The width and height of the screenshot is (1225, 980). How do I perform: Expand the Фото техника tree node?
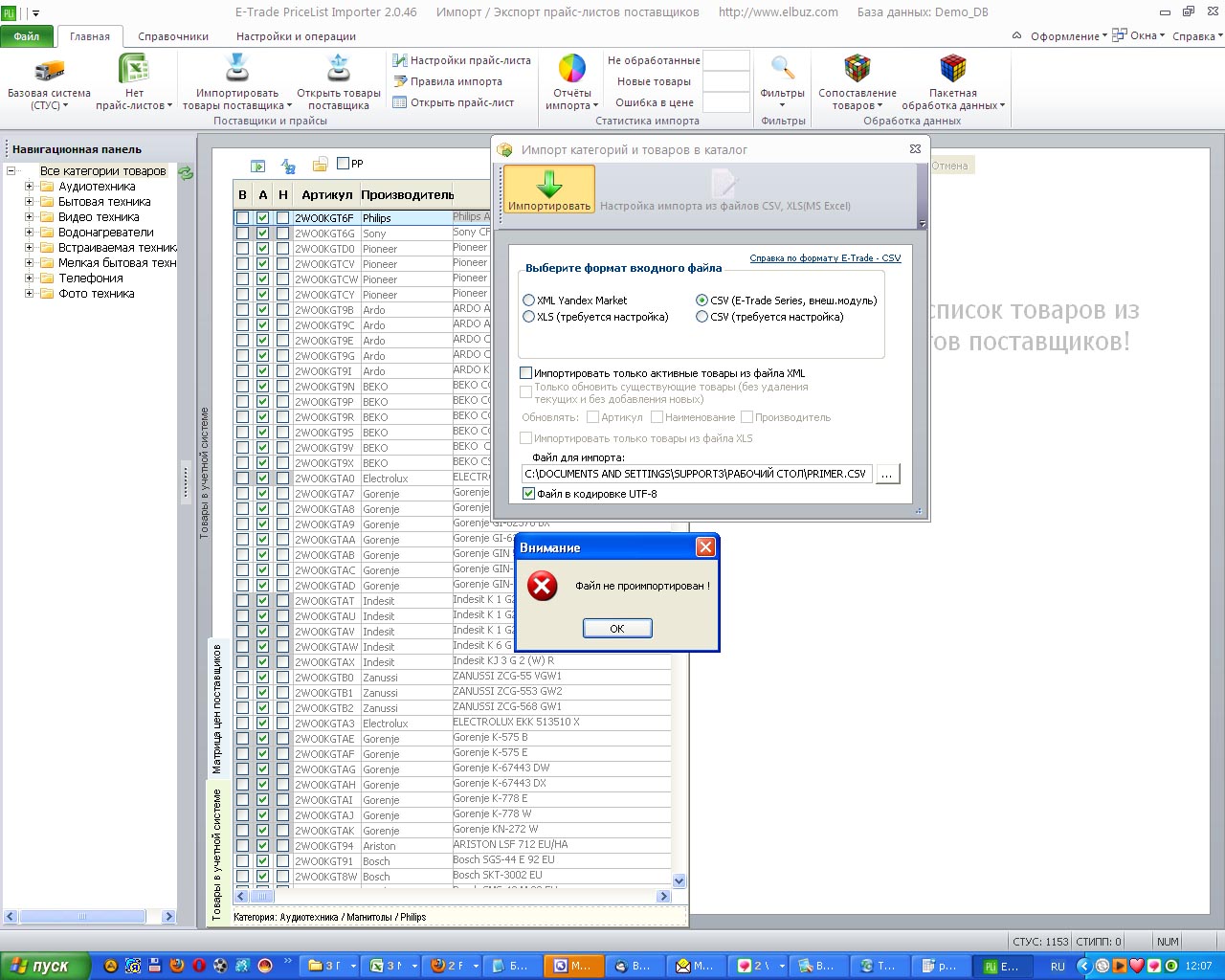click(30, 294)
